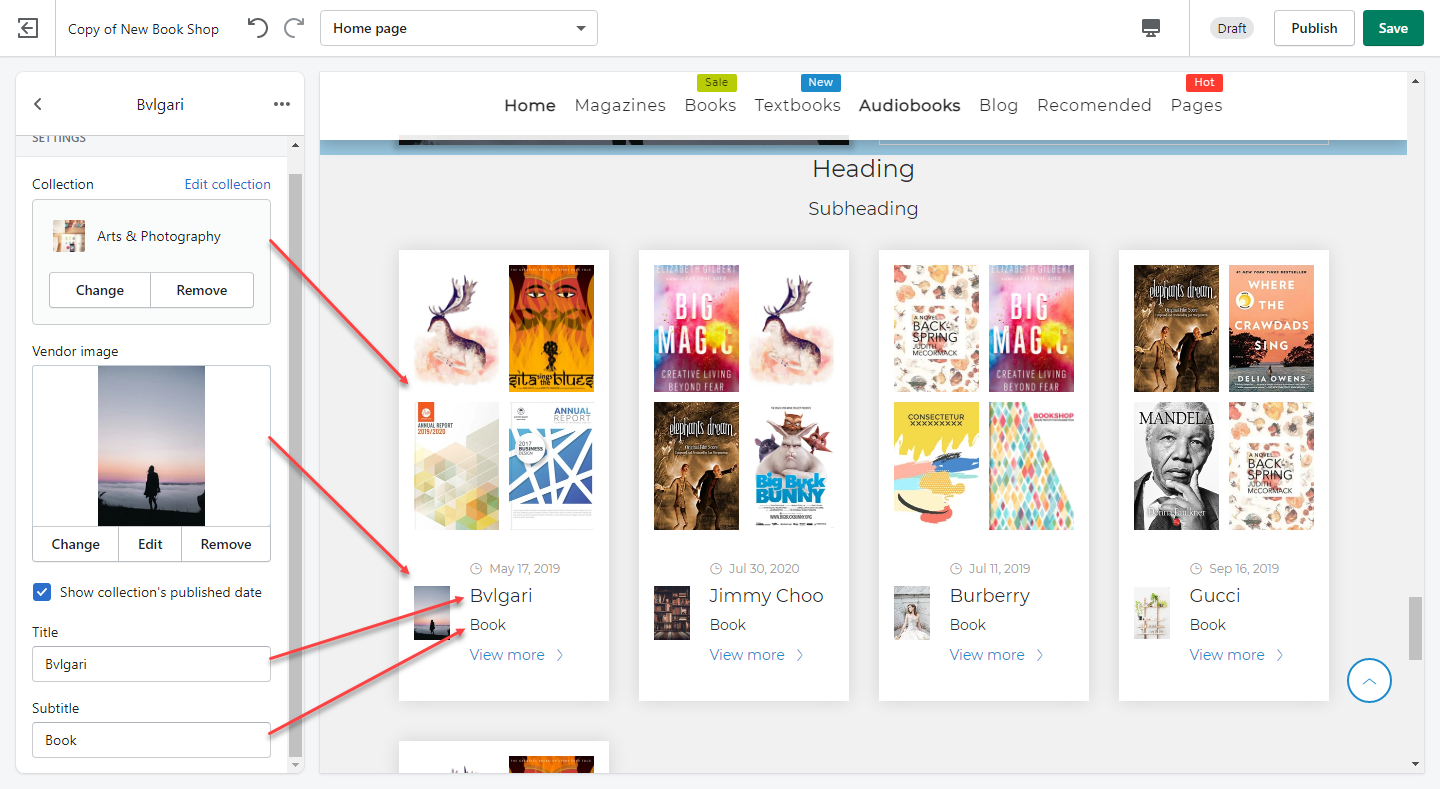Open the Home page template dropdown
Viewport: 1440px width, 789px height.
(459, 28)
